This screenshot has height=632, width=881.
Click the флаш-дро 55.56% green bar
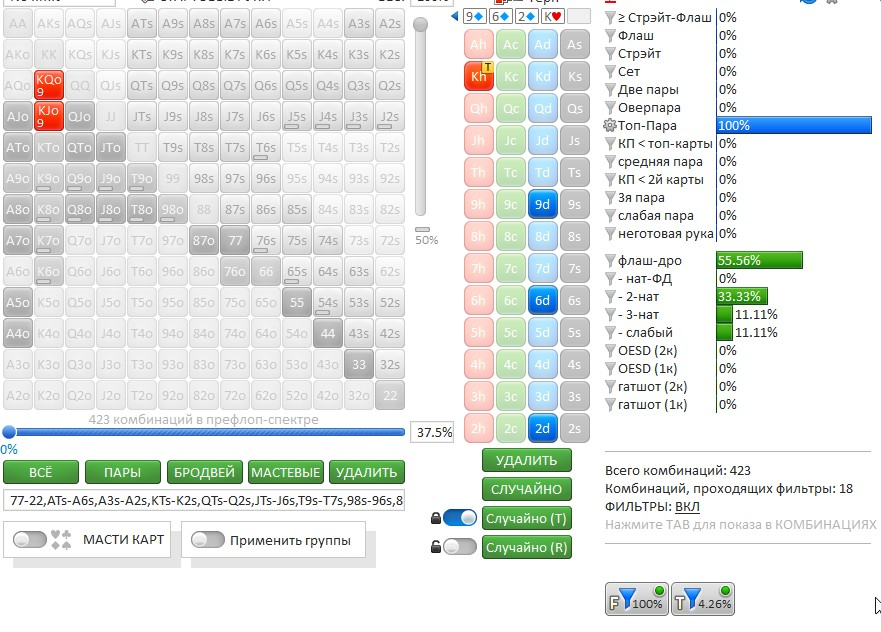[x=760, y=260]
